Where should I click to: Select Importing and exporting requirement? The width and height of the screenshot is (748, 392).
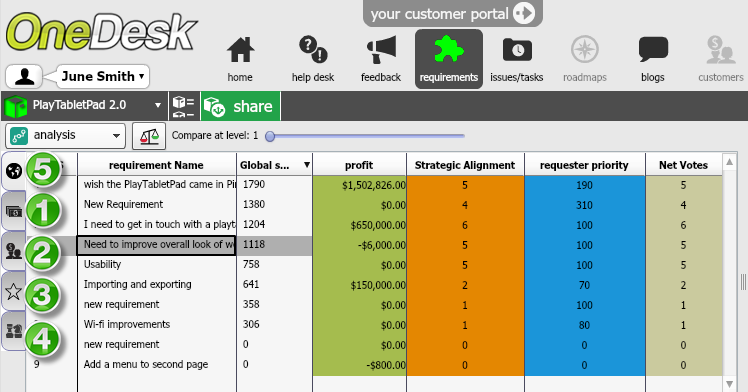point(138,284)
